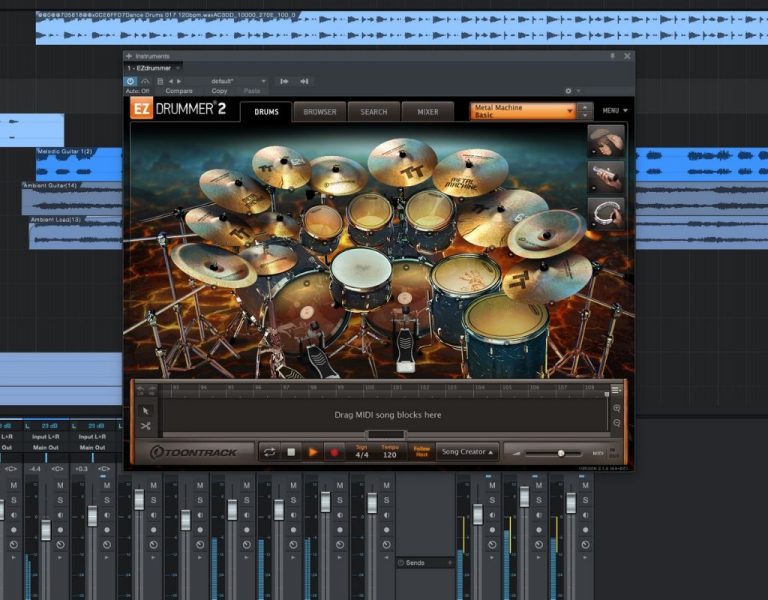
Task: Arm record on the -4.4 channel
Action: pos(60,530)
